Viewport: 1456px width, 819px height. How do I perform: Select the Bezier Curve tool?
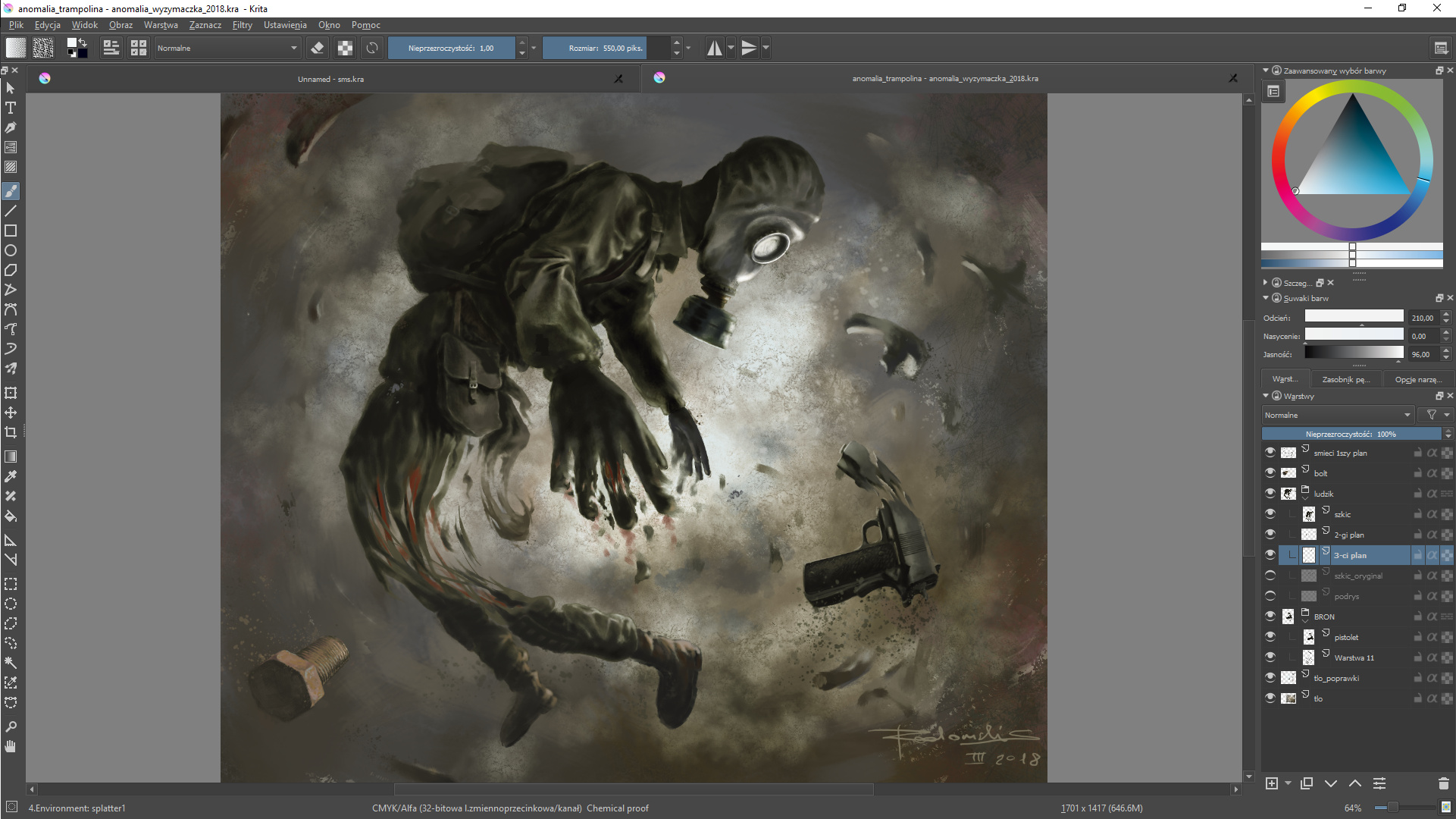[x=11, y=309]
